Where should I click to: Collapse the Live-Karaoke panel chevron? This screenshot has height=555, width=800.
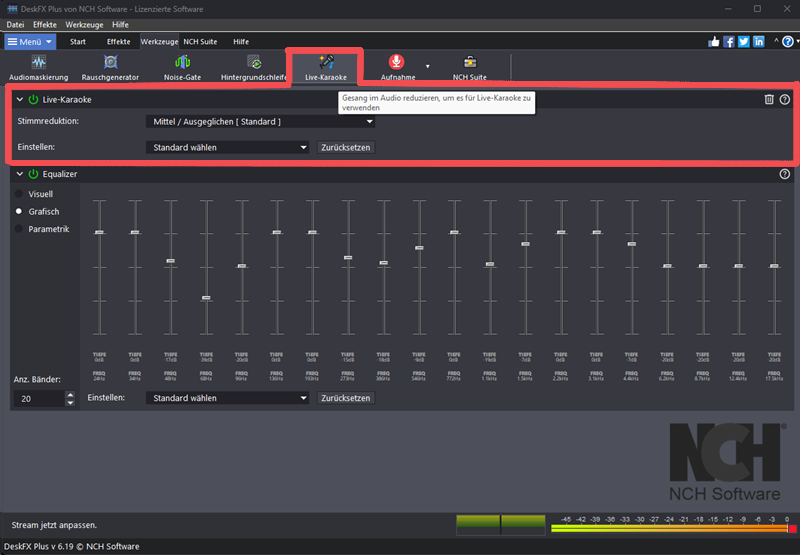point(20,99)
